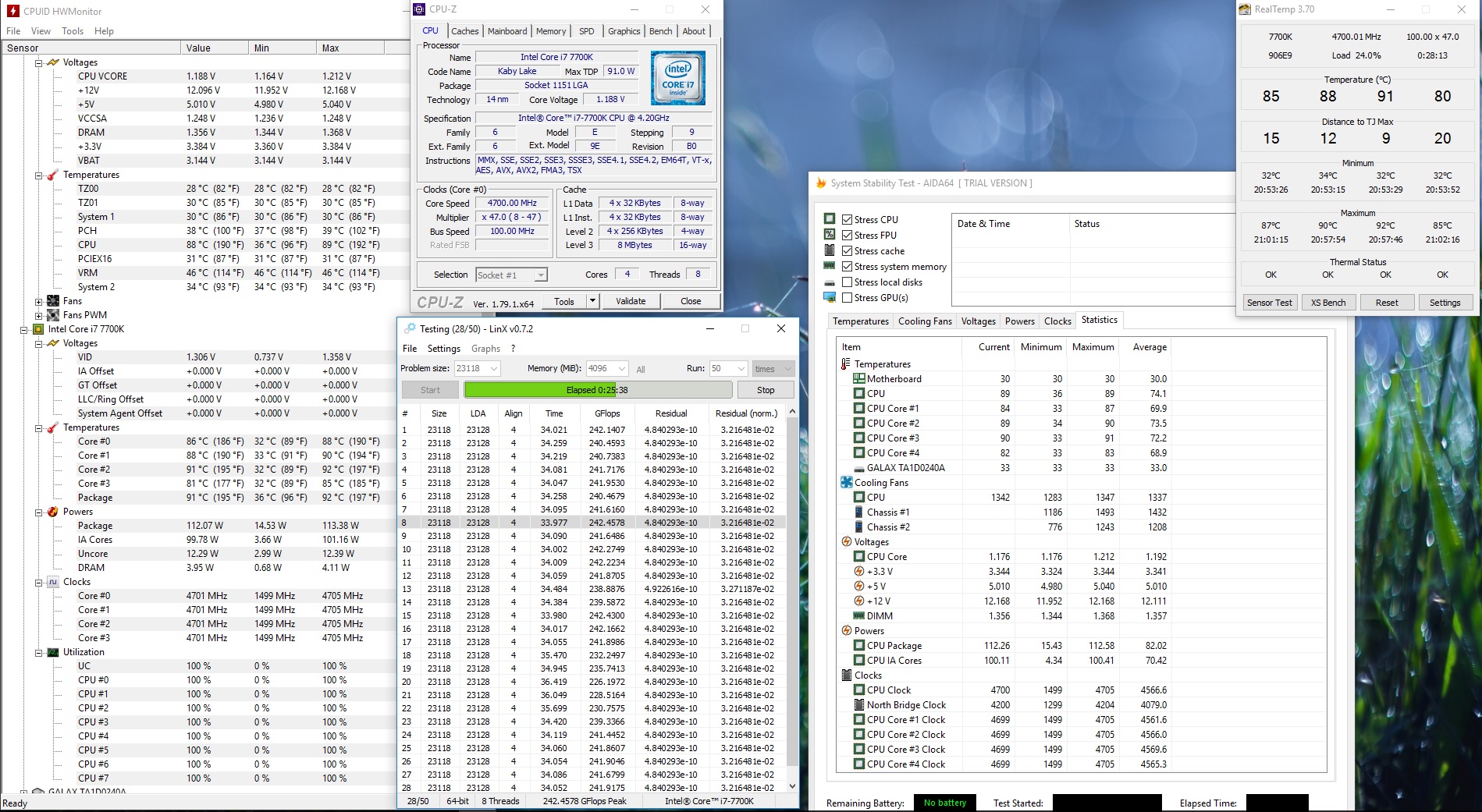Expand the Fans node in HWMonitor
This screenshot has height=812, width=1482.
pos(38,301)
